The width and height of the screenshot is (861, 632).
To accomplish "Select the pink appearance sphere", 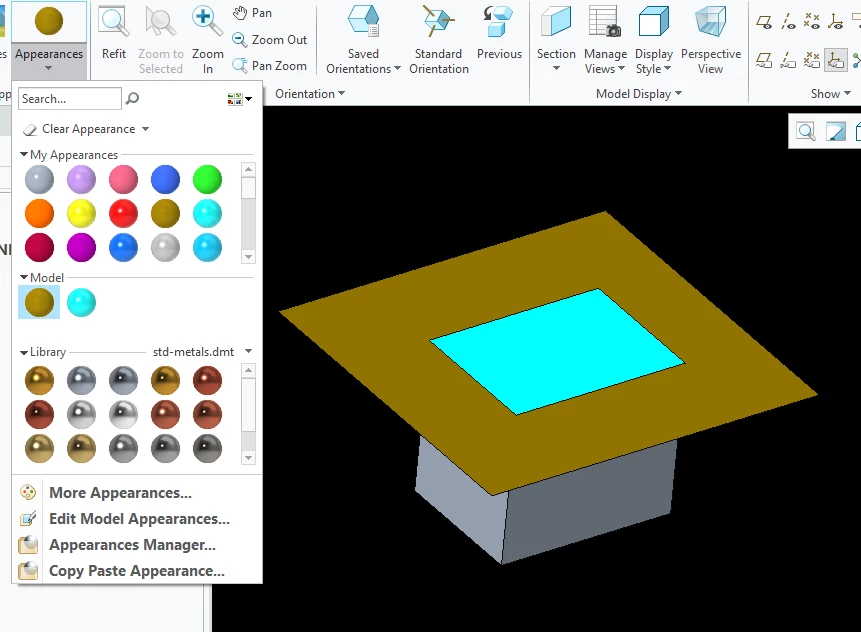I will click(123, 180).
